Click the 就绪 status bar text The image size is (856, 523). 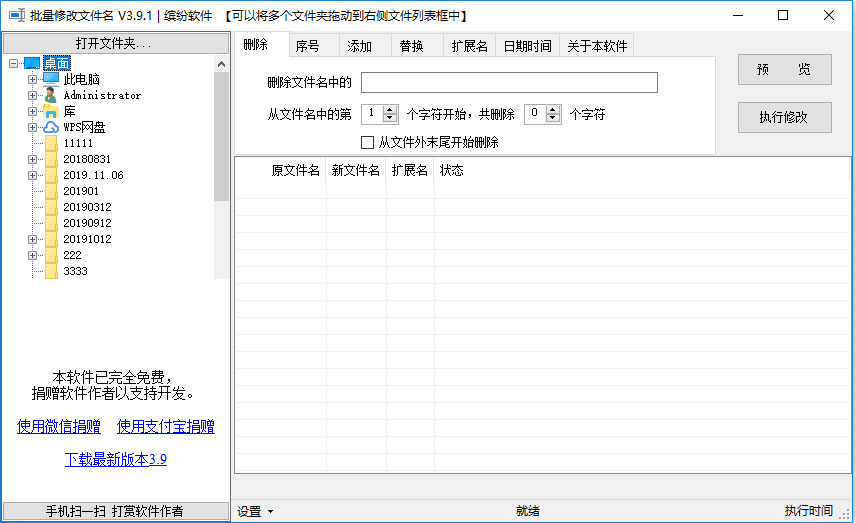[x=527, y=511]
